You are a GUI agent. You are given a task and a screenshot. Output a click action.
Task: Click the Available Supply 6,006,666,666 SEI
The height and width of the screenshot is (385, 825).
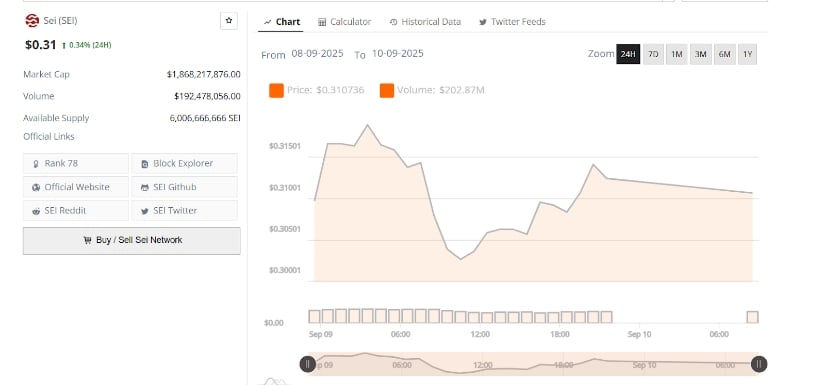coord(205,118)
